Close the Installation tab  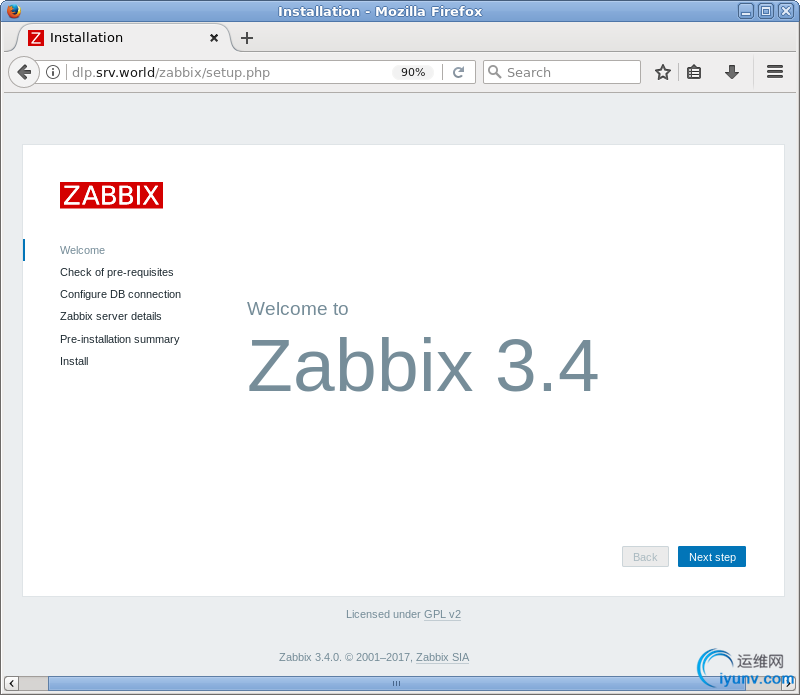click(214, 38)
